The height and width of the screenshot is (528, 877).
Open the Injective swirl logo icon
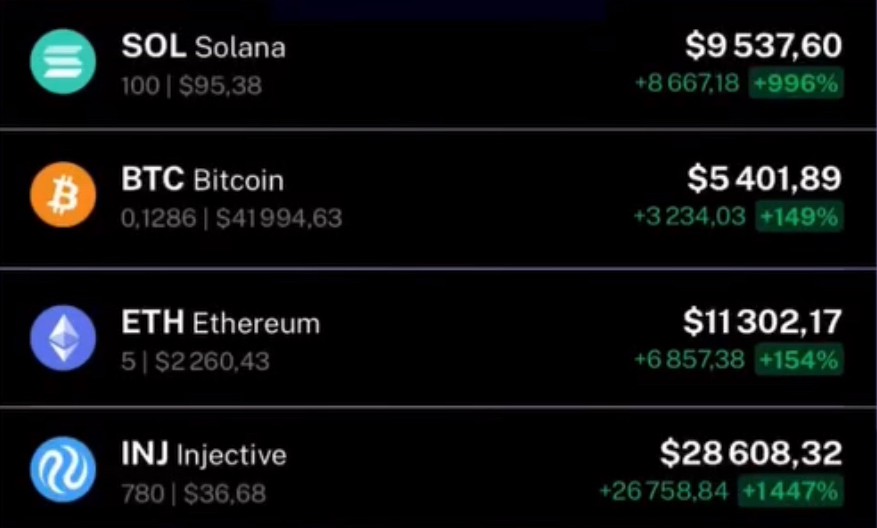(63, 469)
